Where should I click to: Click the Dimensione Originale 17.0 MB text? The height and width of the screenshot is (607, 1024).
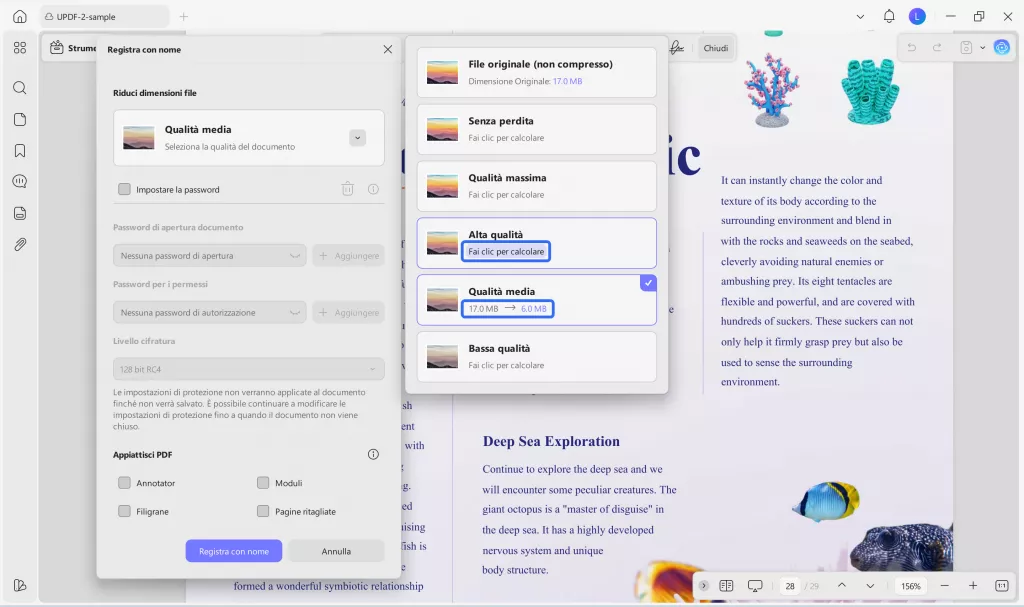coord(525,81)
